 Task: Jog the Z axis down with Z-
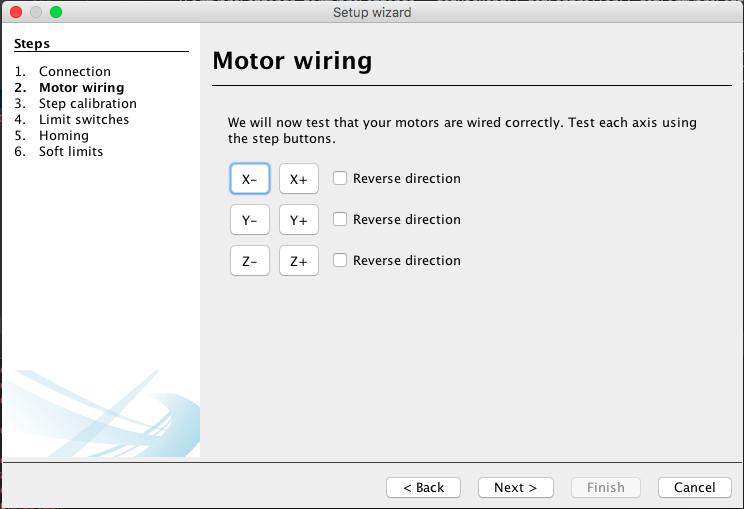tap(250, 260)
